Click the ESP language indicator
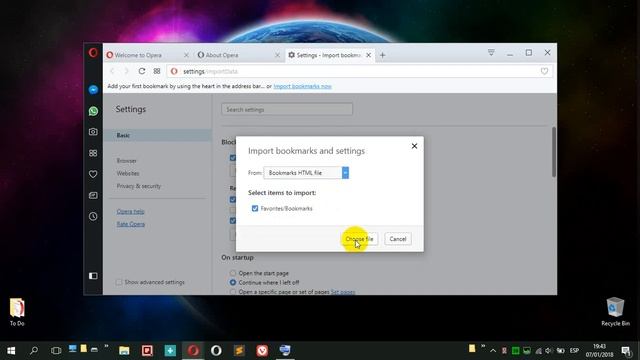Screen dimensions: 640x360 click(x=574, y=351)
